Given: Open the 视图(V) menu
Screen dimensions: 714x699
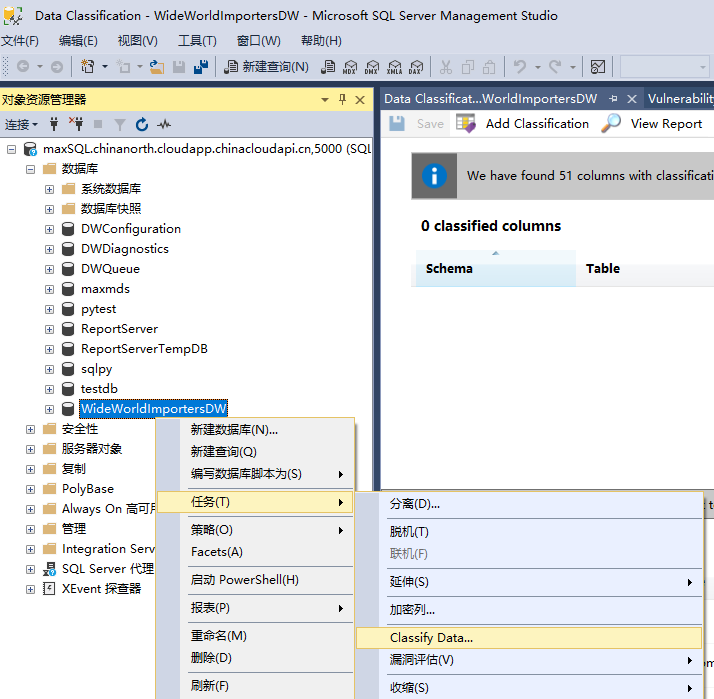Looking at the screenshot, I should point(138,41).
